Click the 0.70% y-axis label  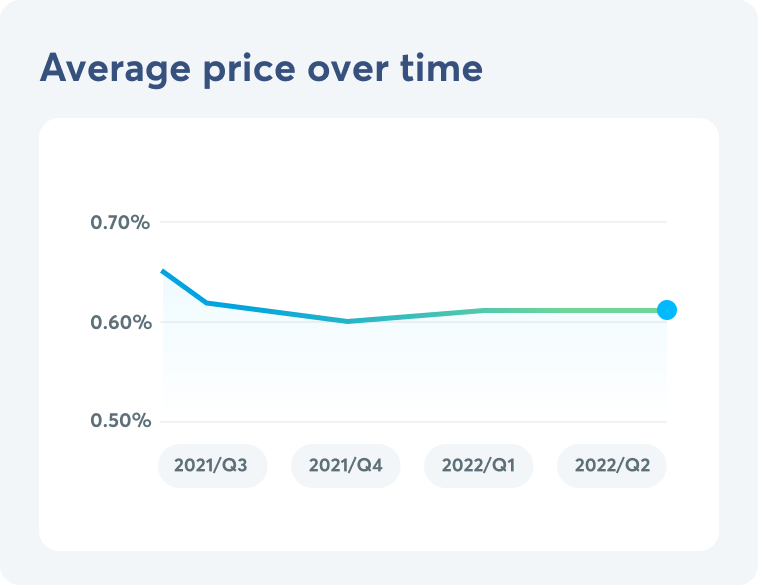tap(121, 222)
